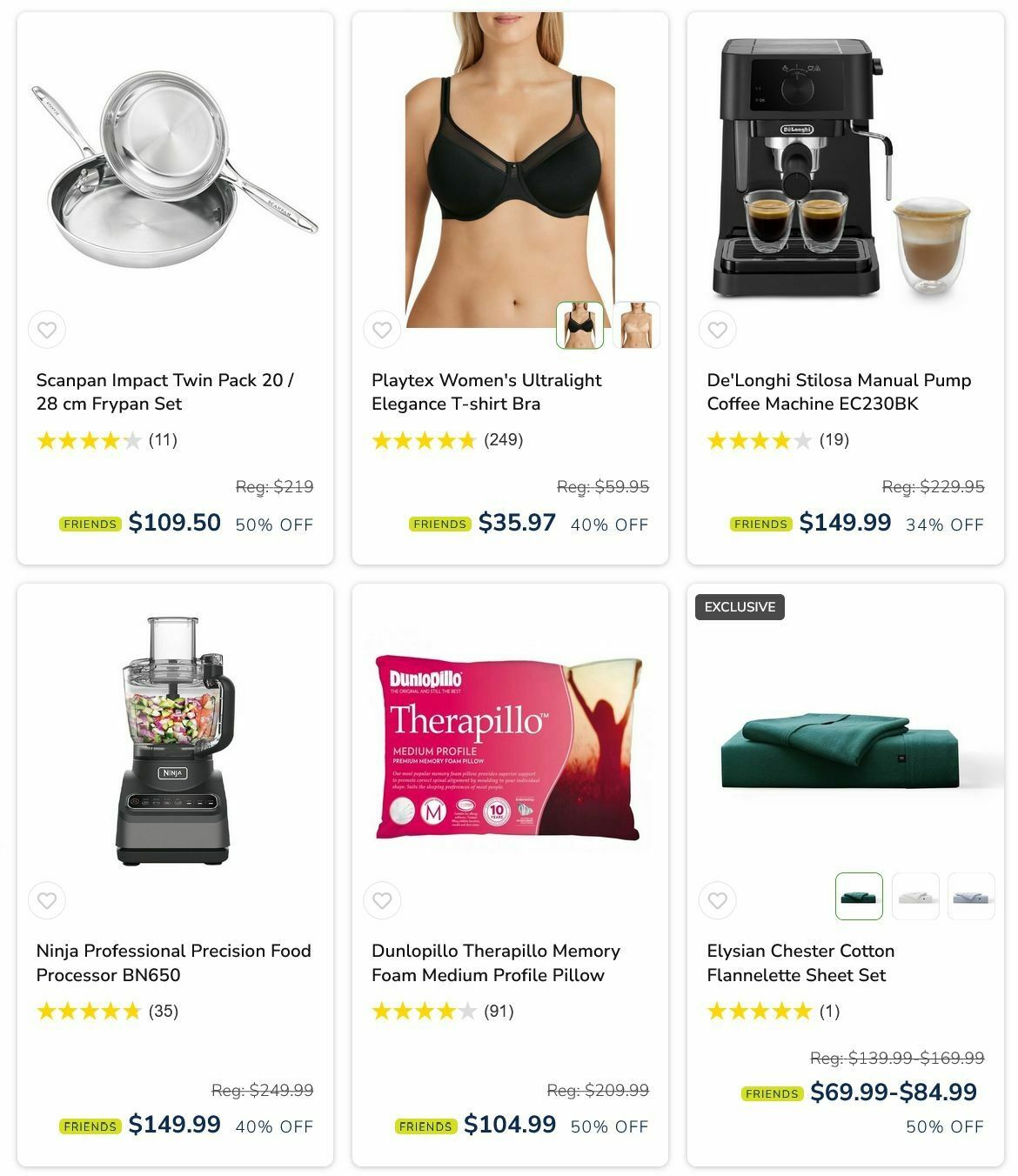Heart the Ninja Food Processor BN650
Viewport: 1018px width, 1176px height.
tap(47, 900)
